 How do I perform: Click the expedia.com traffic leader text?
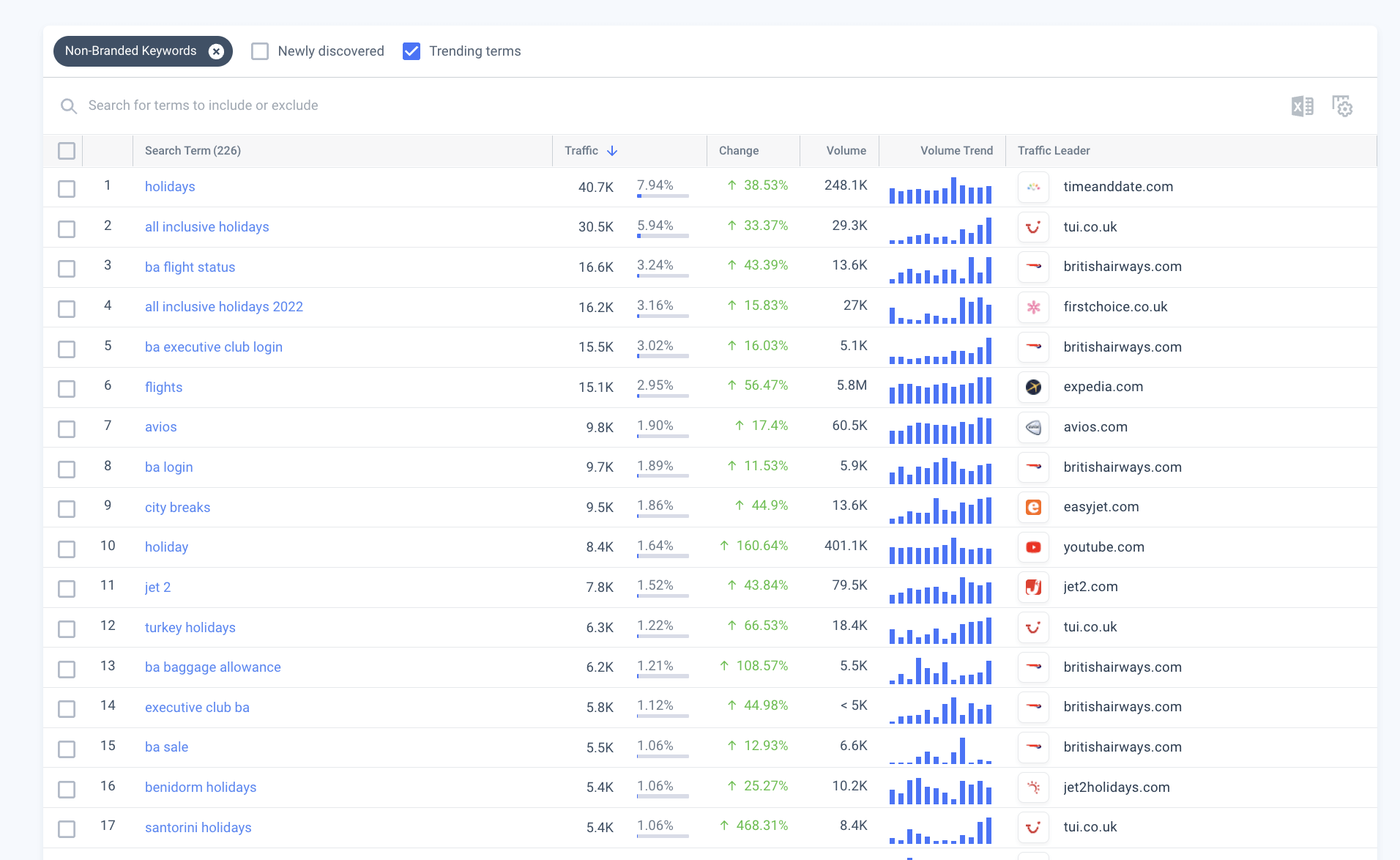[x=1103, y=387]
